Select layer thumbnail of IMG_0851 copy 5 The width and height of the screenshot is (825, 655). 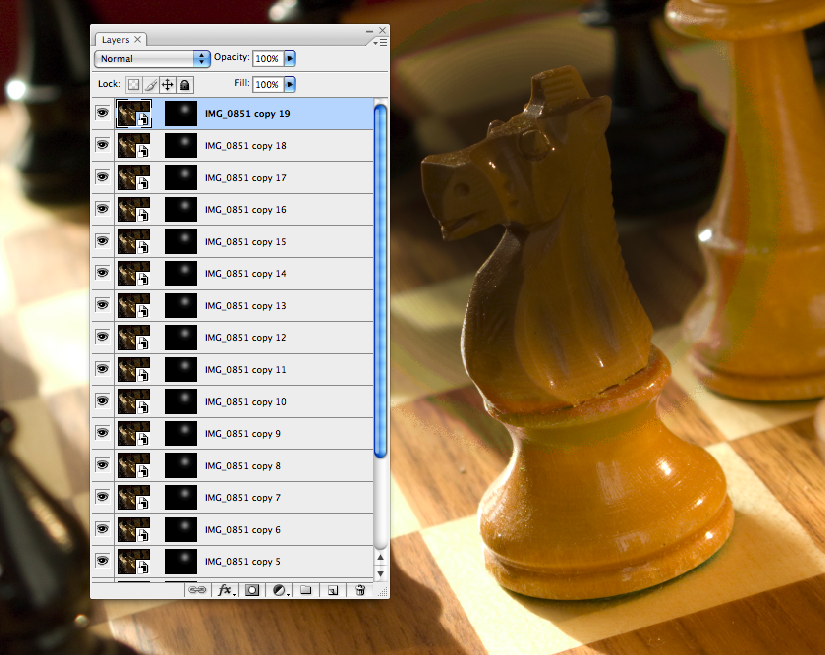[134, 561]
